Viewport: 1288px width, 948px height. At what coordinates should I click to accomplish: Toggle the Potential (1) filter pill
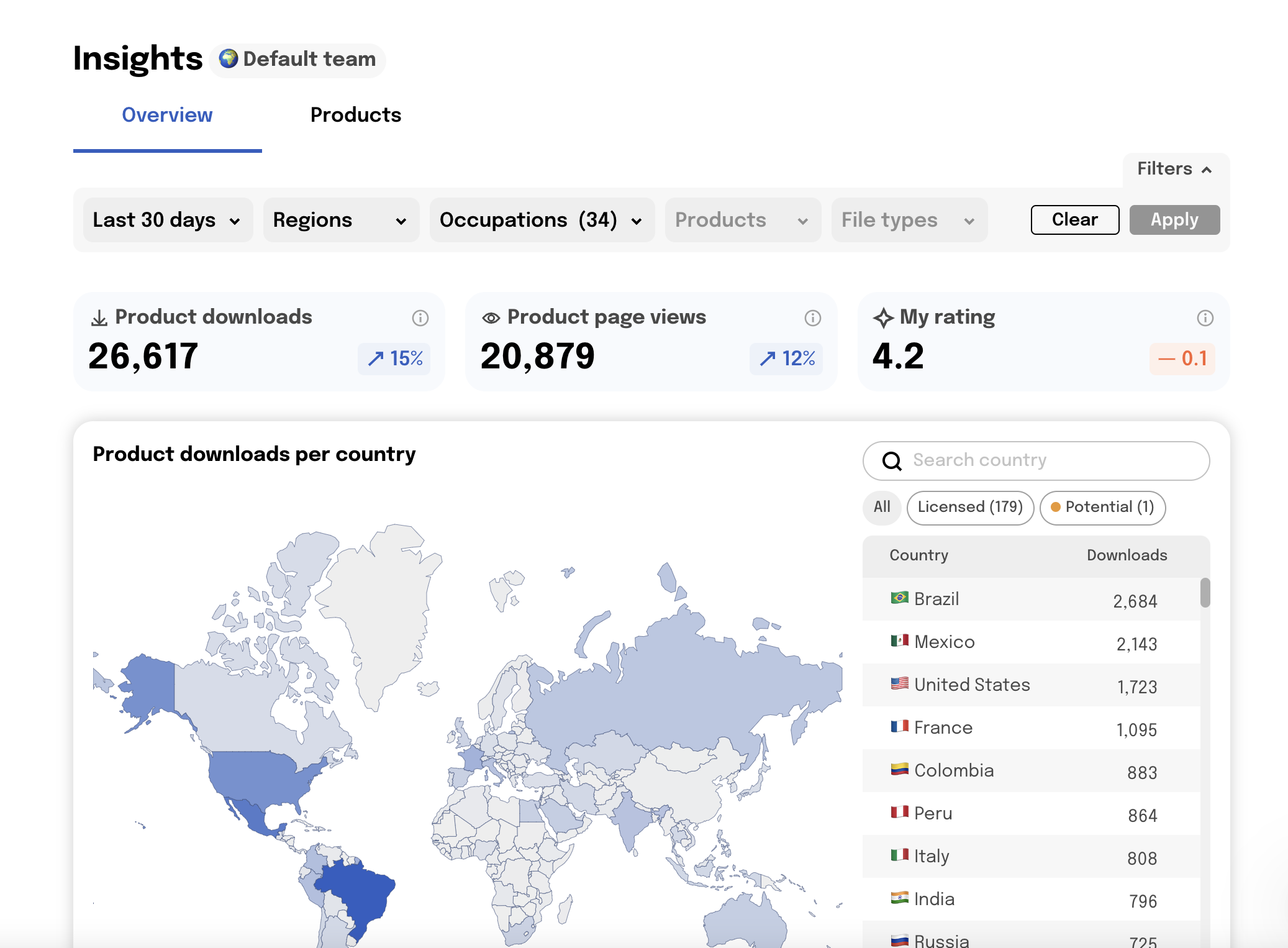pos(1102,507)
